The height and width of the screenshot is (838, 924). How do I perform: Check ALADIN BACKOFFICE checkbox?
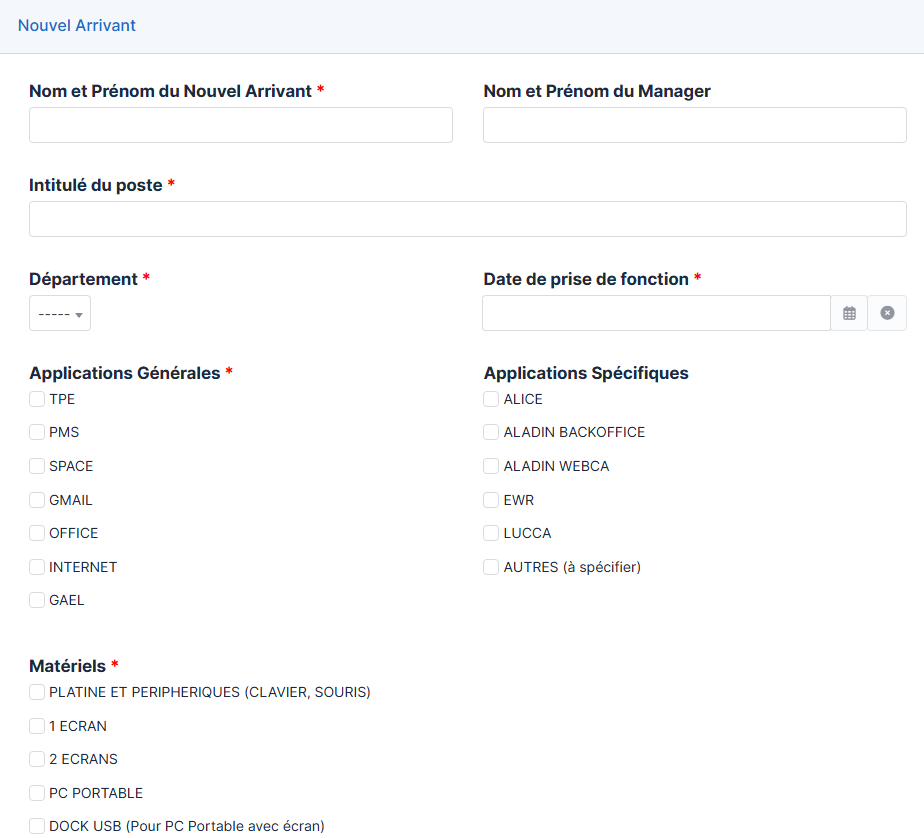[x=491, y=433]
